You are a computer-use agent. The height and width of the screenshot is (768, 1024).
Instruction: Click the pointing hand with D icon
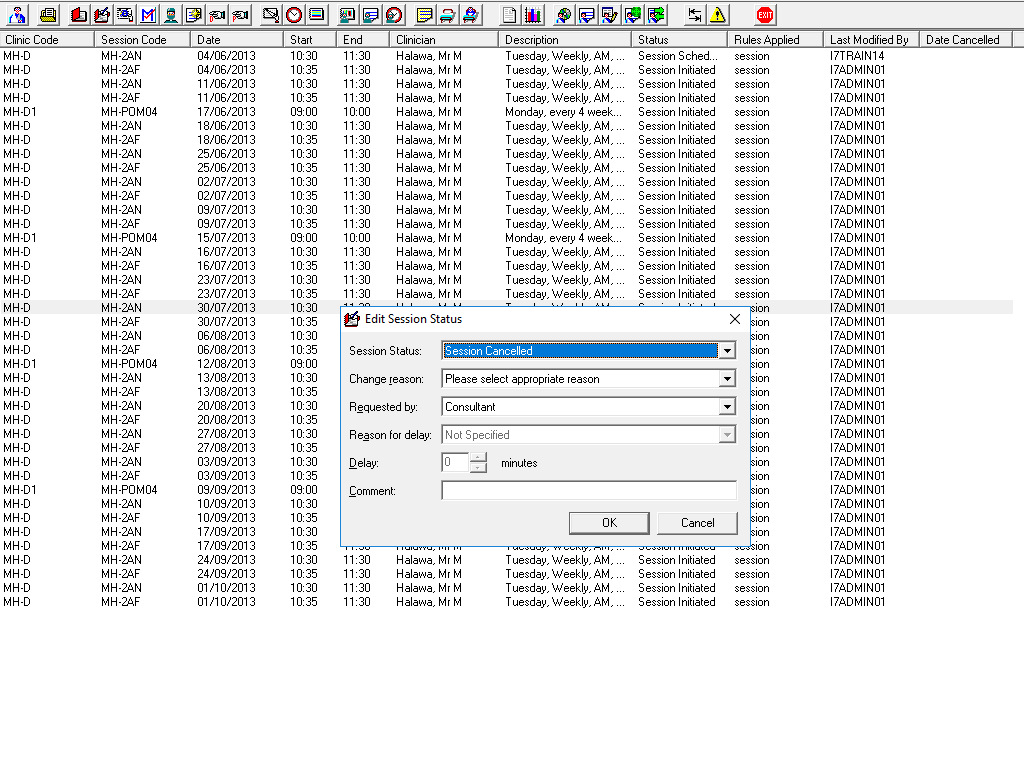(x=217, y=14)
